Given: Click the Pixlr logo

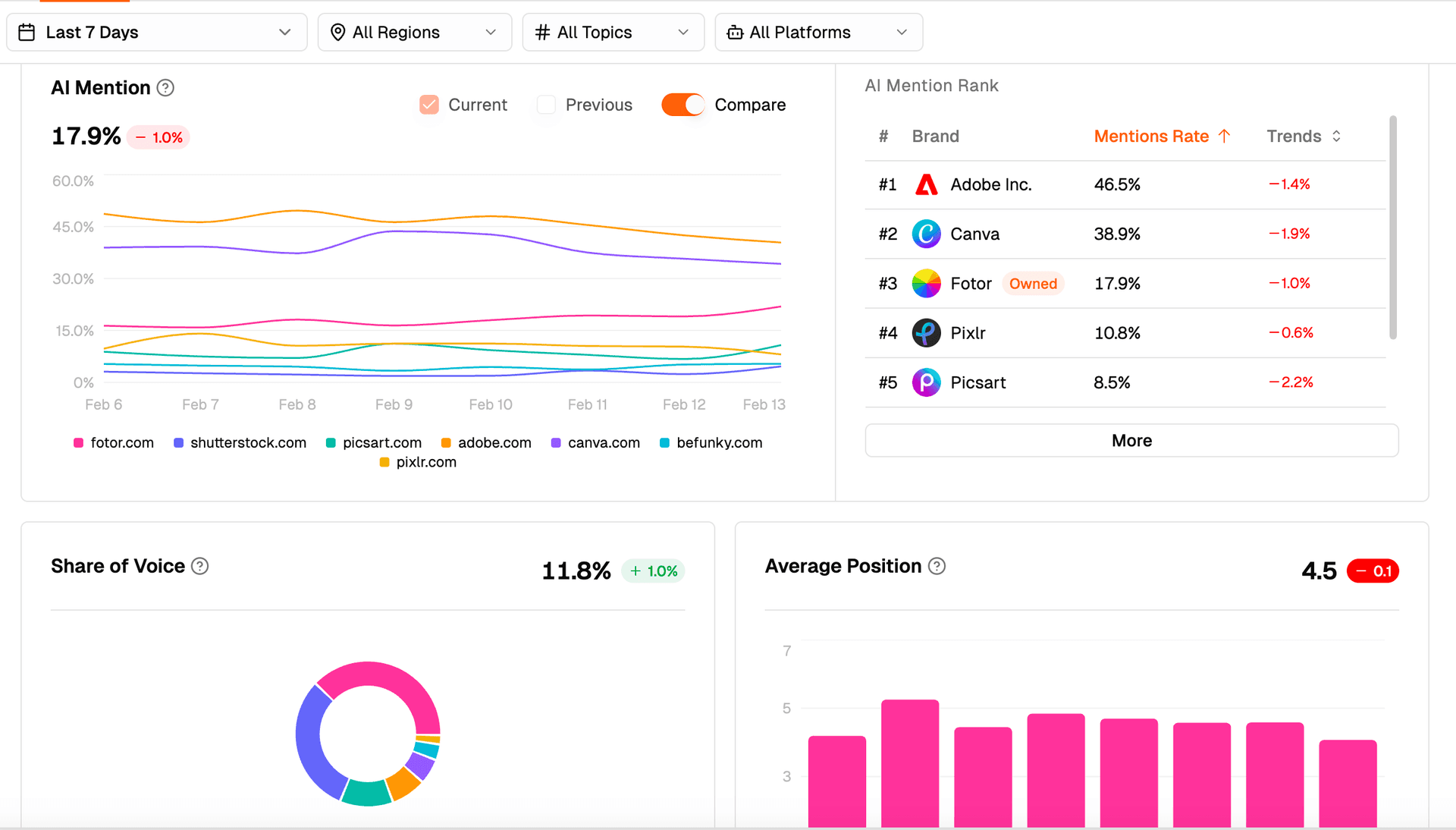Looking at the screenshot, I should pyautogui.click(x=926, y=333).
